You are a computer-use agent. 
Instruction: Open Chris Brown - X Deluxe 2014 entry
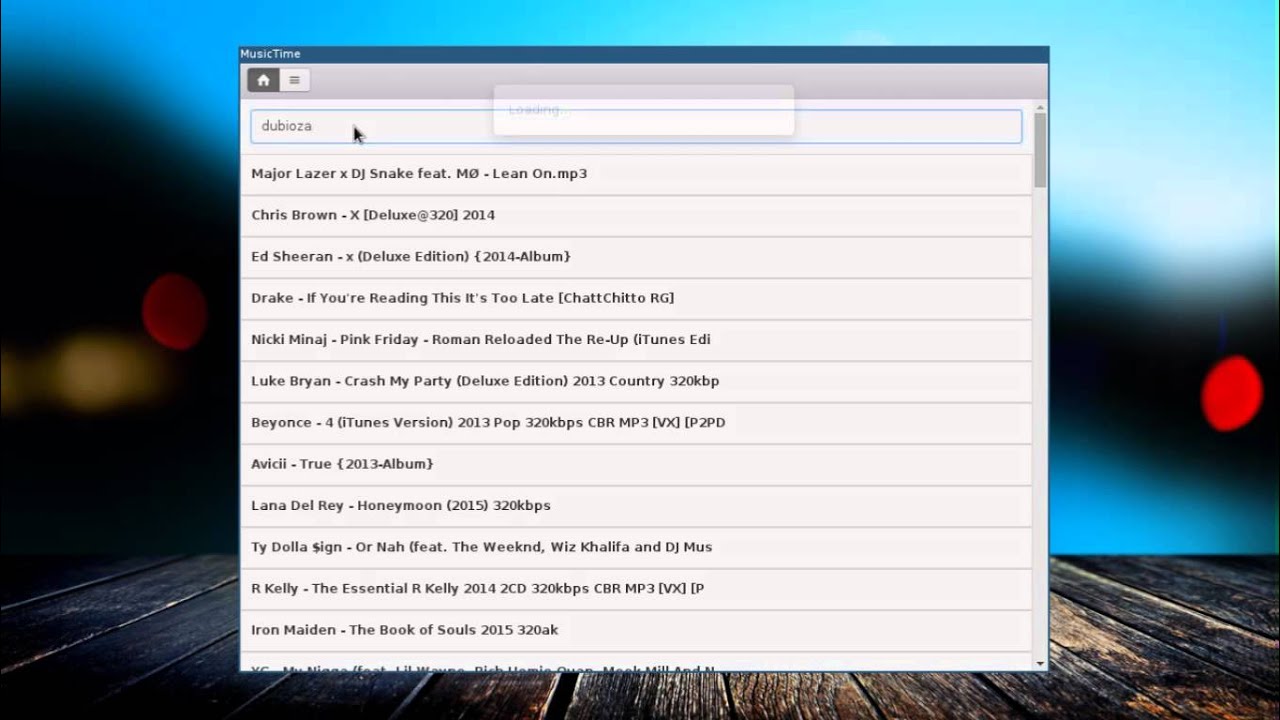click(x=636, y=216)
